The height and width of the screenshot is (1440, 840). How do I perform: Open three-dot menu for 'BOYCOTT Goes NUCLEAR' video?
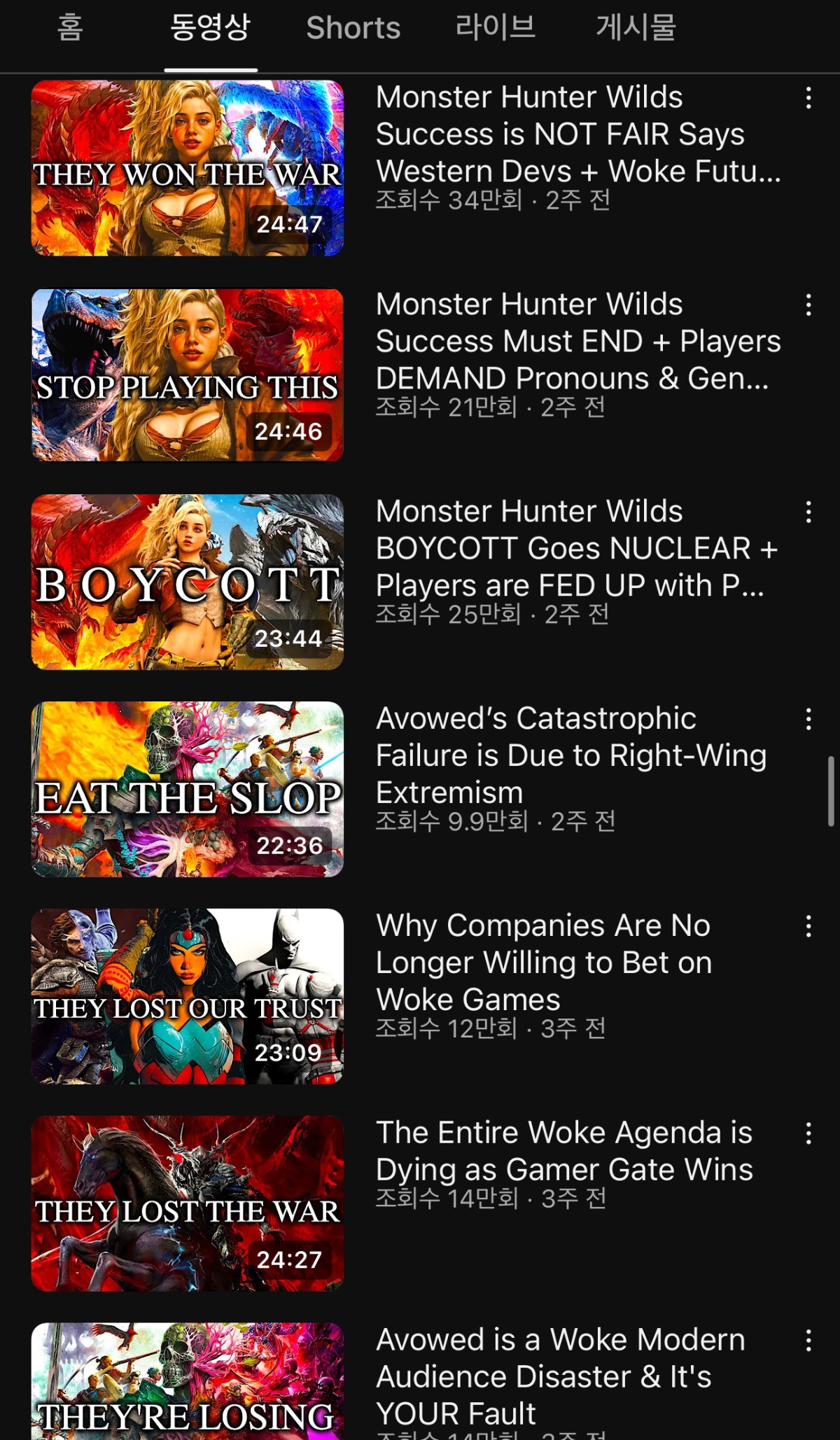[x=808, y=512]
